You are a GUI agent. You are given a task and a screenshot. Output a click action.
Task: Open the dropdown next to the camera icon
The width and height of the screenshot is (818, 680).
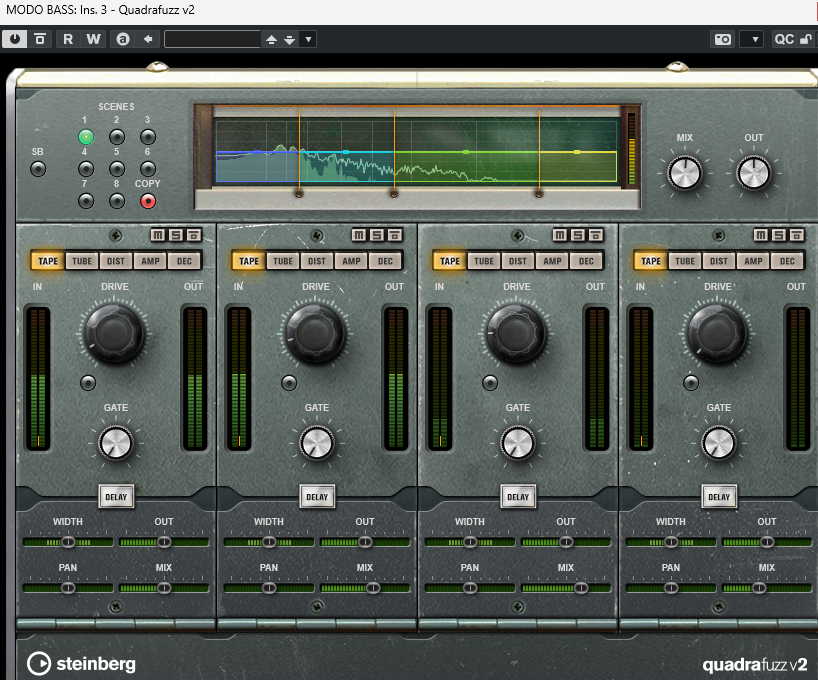(754, 39)
